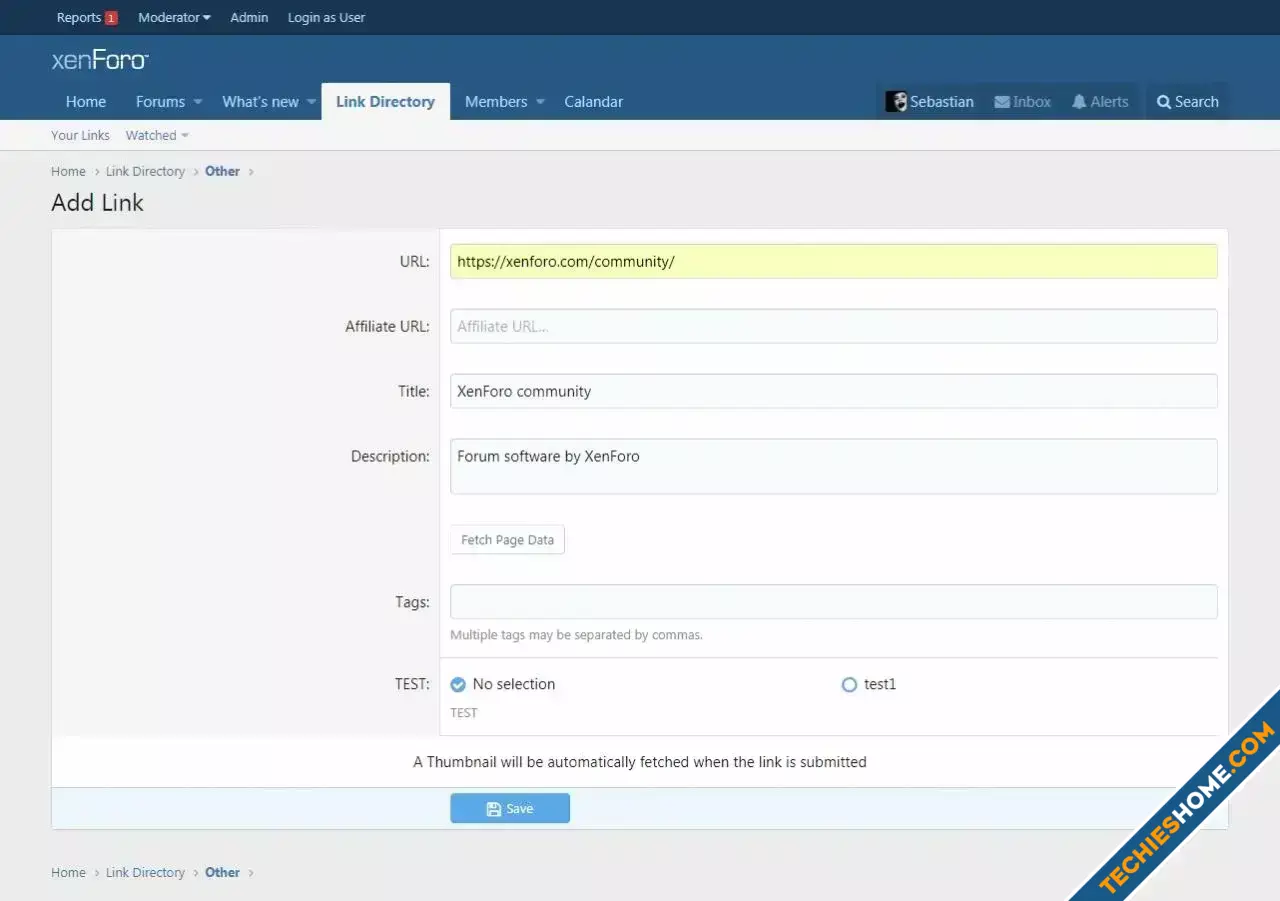This screenshot has width=1280, height=901.
Task: Open the Members tab
Action: [x=496, y=102]
